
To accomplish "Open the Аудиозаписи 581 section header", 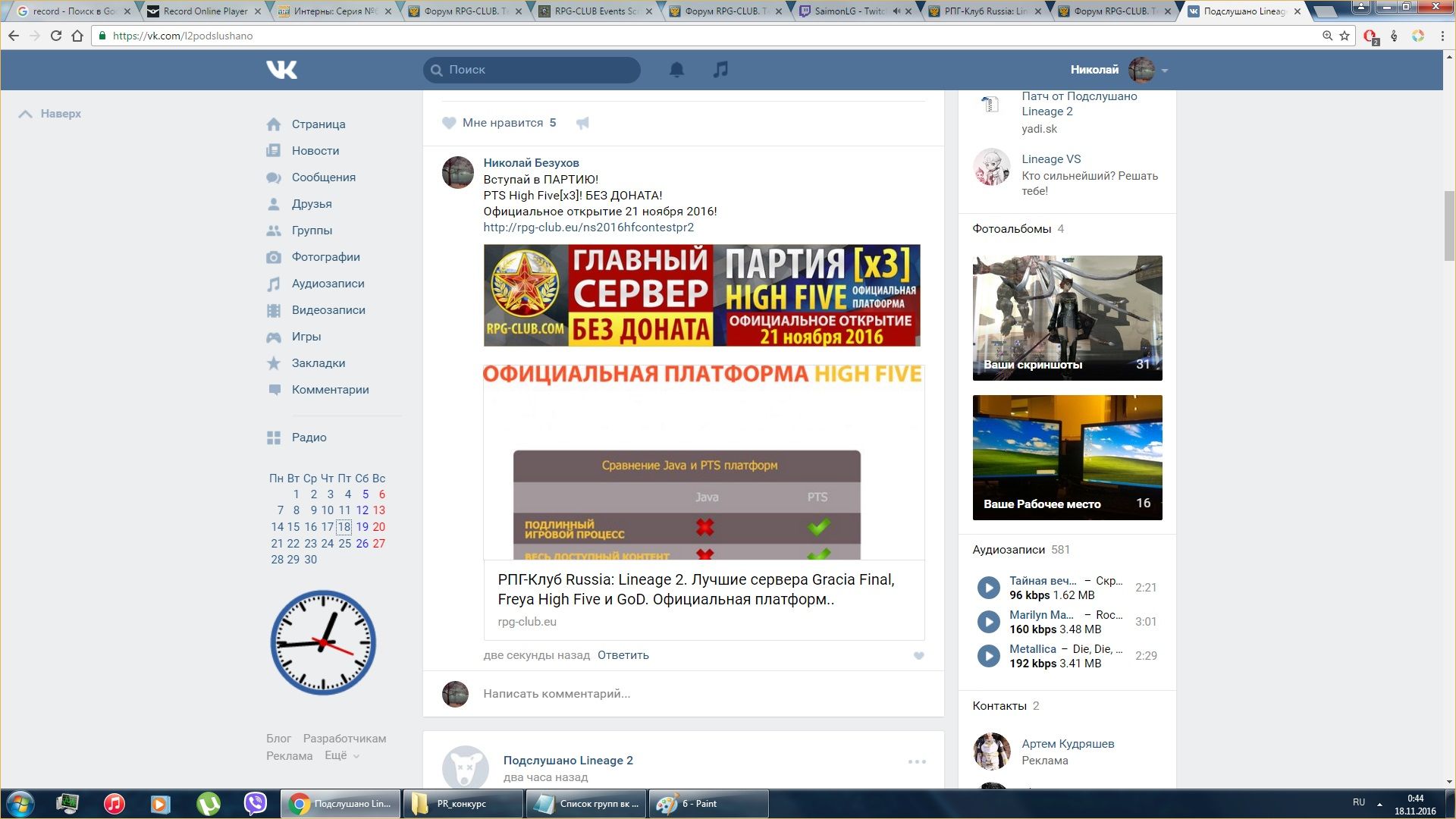I will 1021,550.
